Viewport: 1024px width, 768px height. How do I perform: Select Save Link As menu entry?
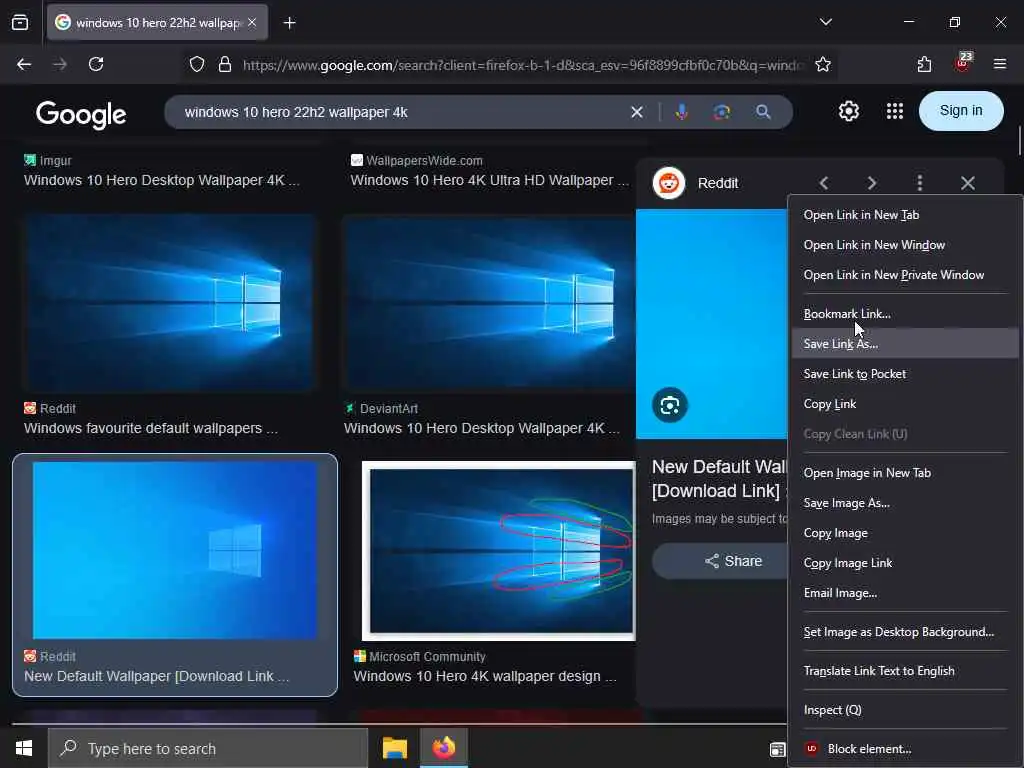[904, 344]
